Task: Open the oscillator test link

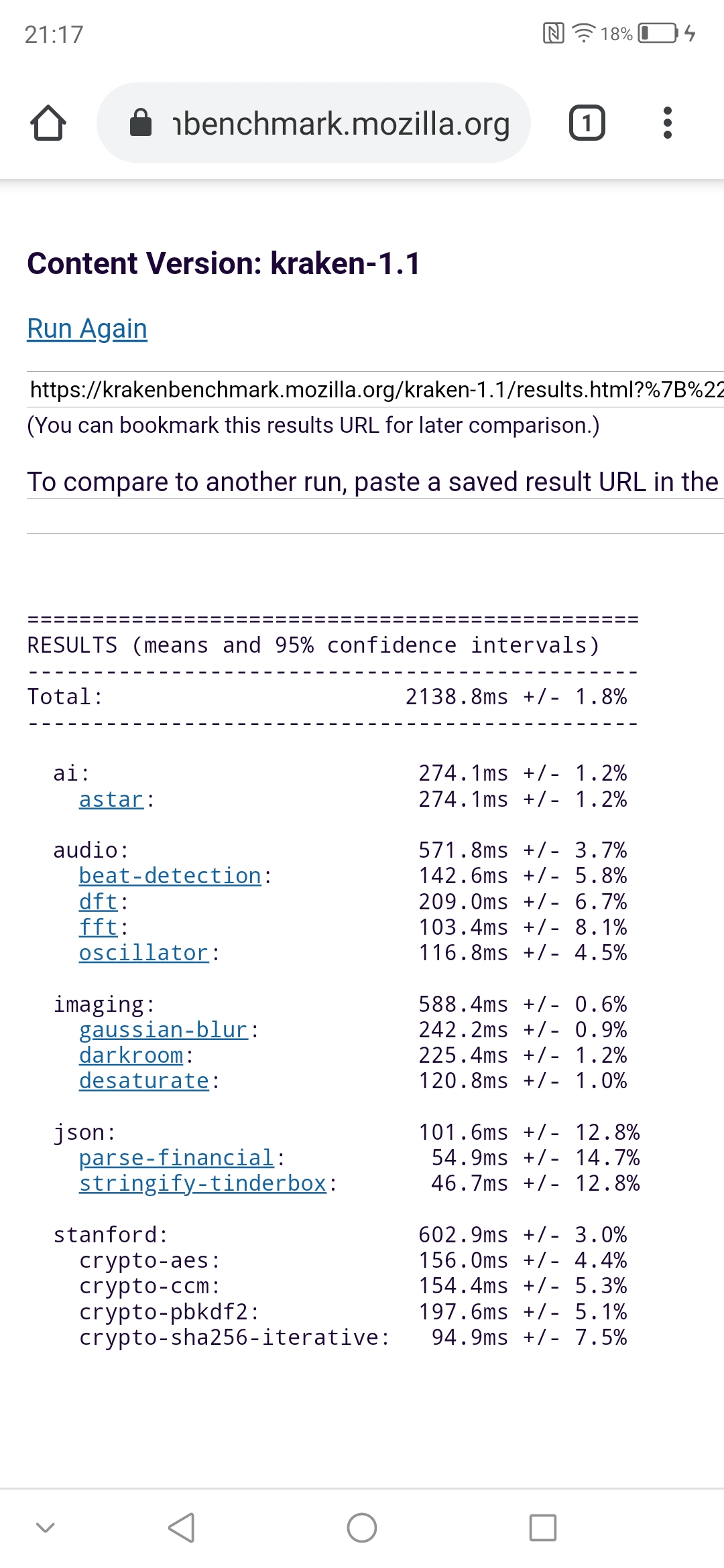Action: (143, 953)
